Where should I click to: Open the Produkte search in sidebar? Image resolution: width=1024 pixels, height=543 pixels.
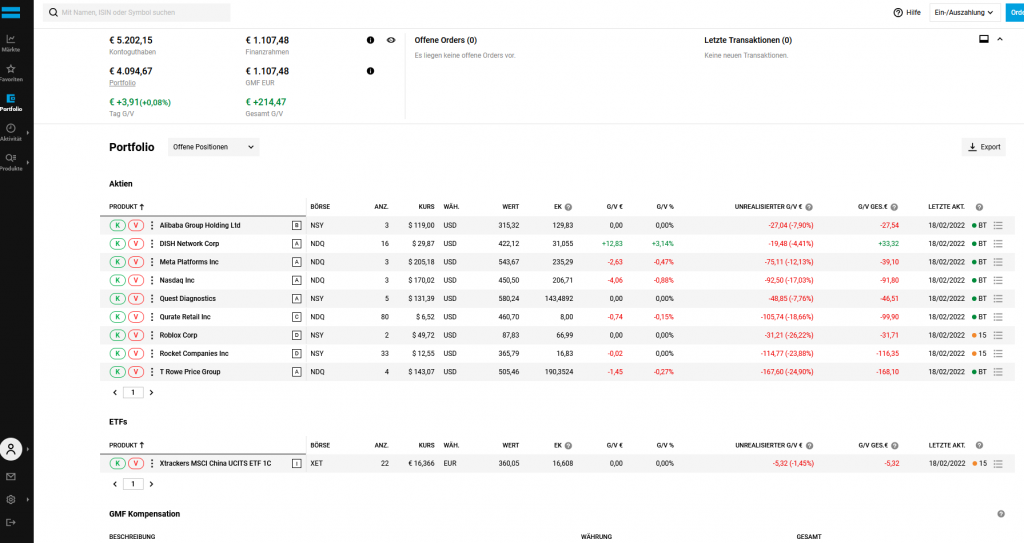11,161
